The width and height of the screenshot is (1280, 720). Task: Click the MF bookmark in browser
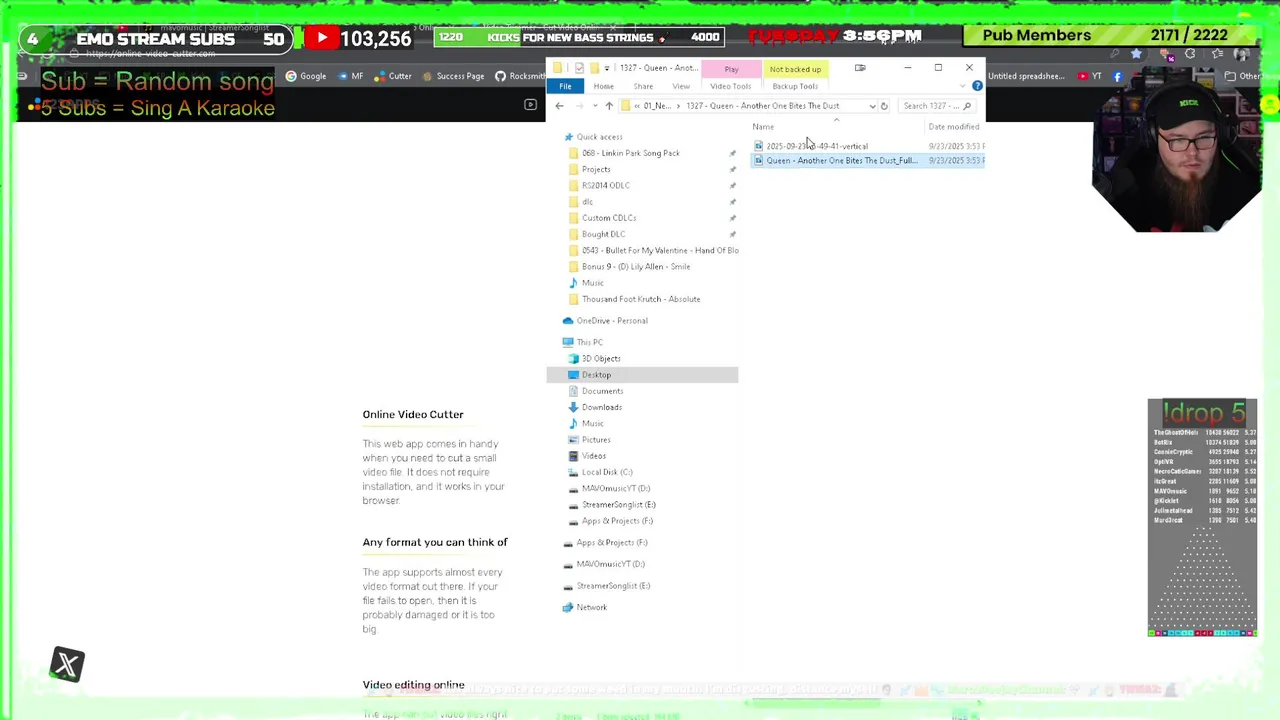pyautogui.click(x=350, y=76)
